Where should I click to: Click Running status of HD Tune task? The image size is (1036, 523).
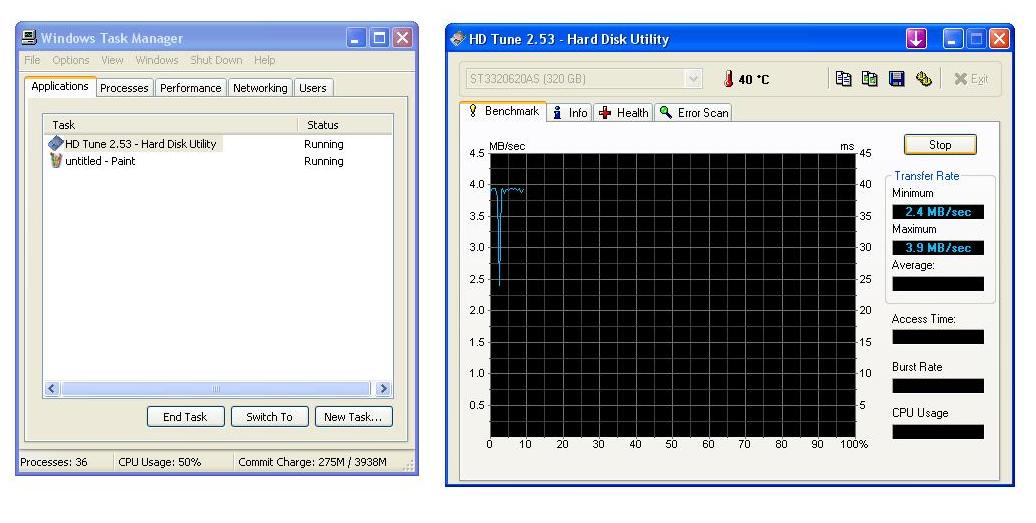point(324,144)
